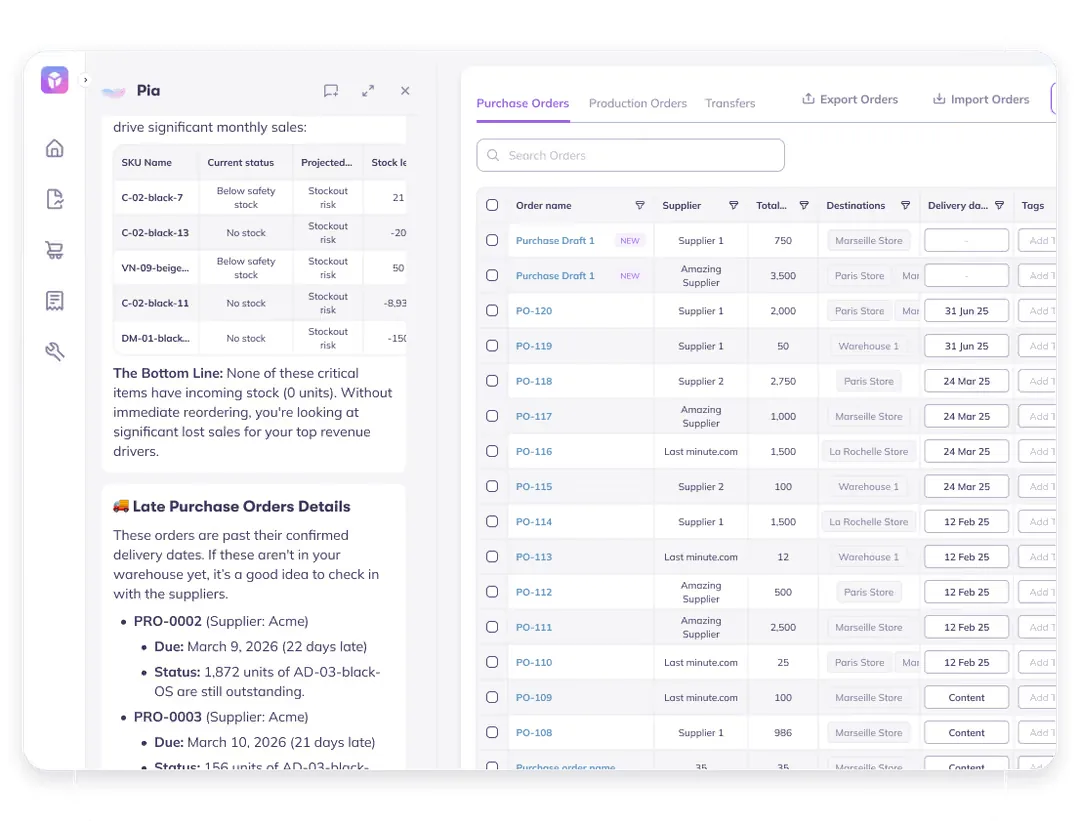Click the Export Orders upload icon
The height and width of the screenshot is (821, 1080).
(x=808, y=98)
